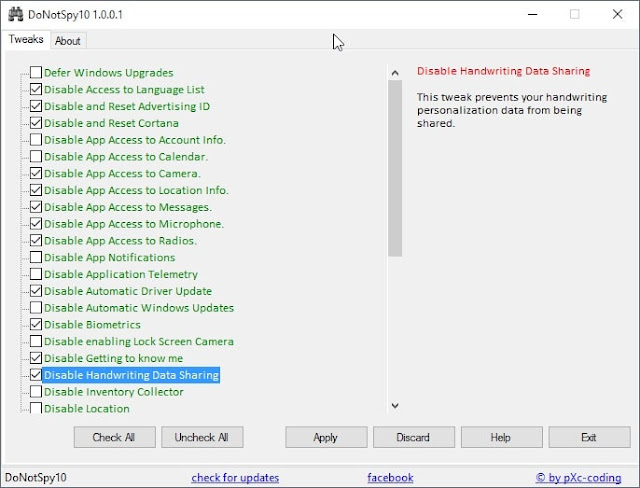Select the 'Disable Handwriting Data Sharing' label

pos(131,375)
